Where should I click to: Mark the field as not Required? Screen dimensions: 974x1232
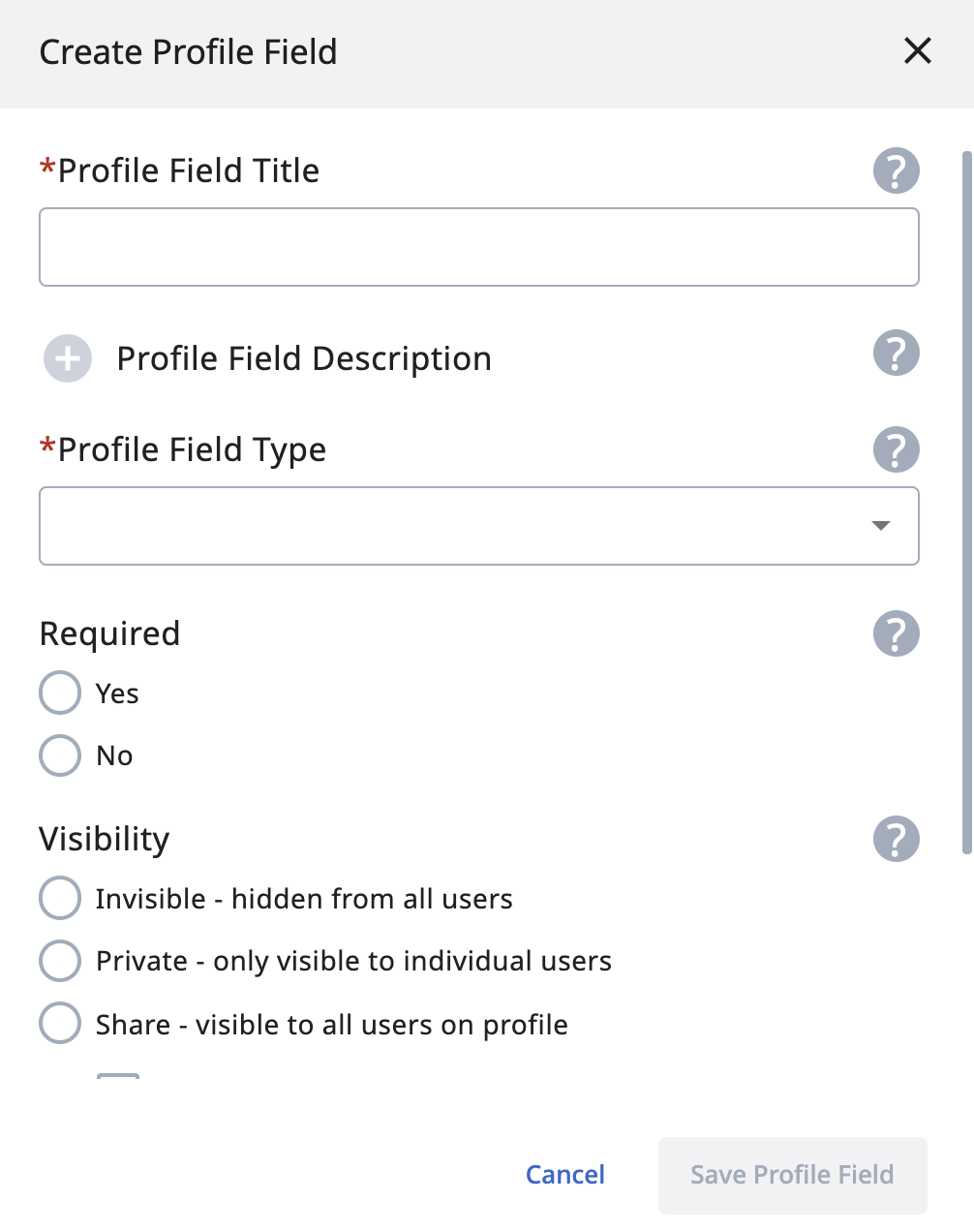[x=59, y=755]
